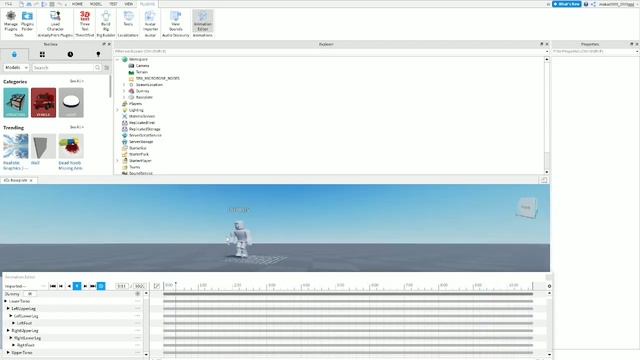Click add track plus icon beside Dummy
640x360 pixels.
pyautogui.click(x=138, y=294)
